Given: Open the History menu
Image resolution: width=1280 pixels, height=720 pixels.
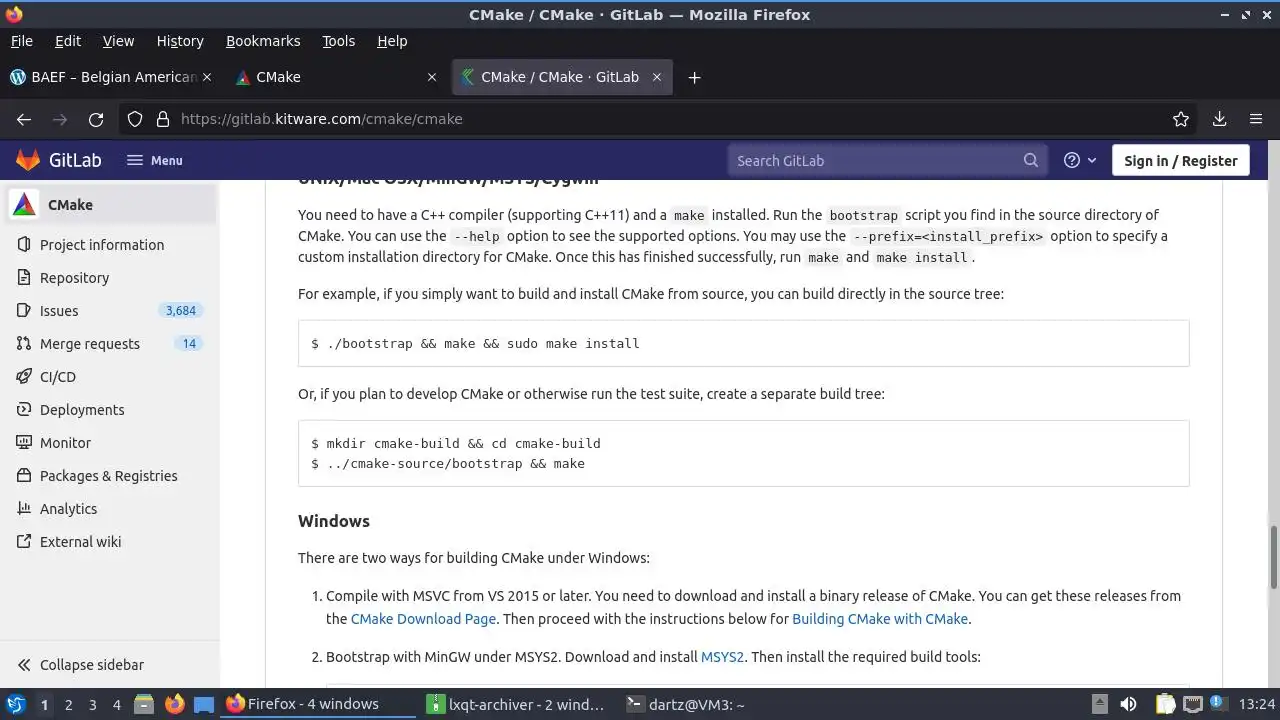Looking at the screenshot, I should (x=180, y=41).
